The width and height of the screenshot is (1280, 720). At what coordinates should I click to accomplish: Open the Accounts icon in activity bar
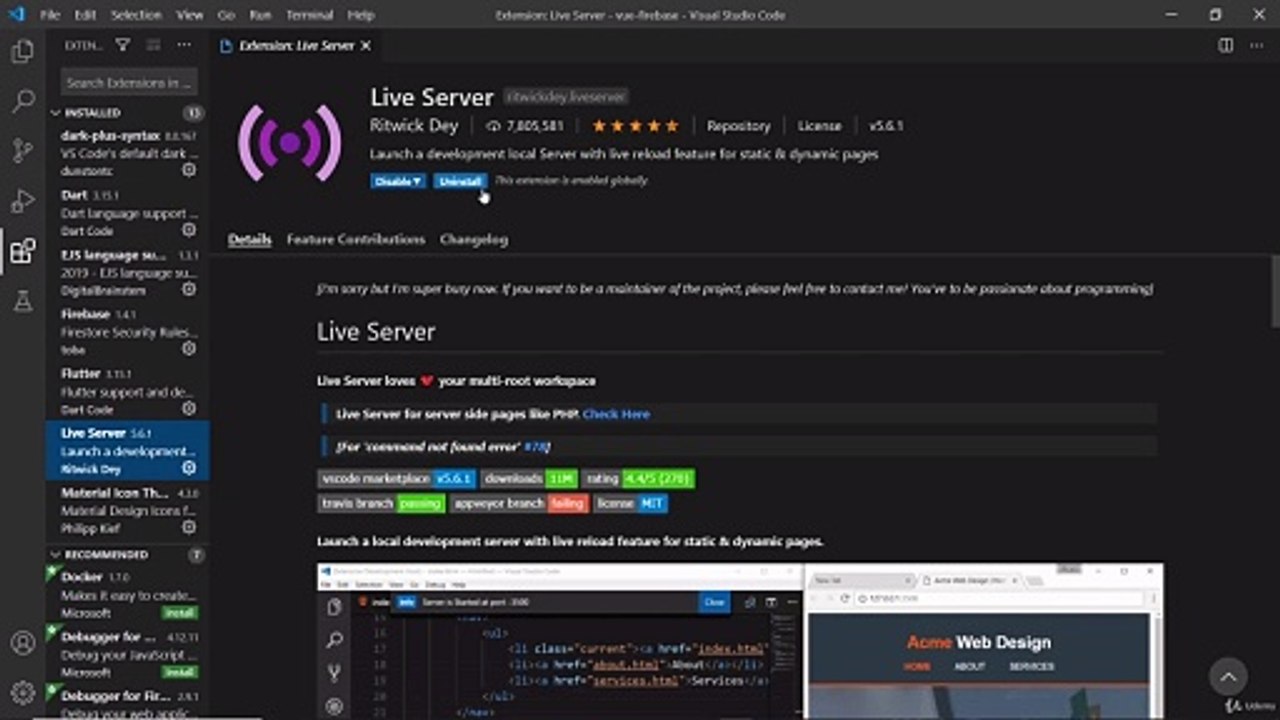[22, 643]
